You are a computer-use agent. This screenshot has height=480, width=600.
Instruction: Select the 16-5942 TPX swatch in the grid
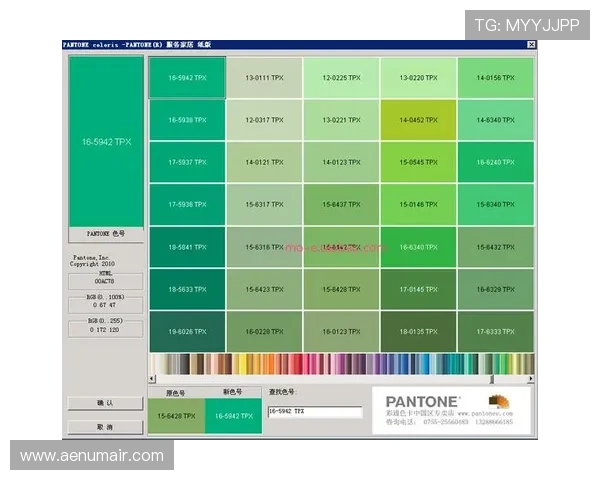[187, 78]
